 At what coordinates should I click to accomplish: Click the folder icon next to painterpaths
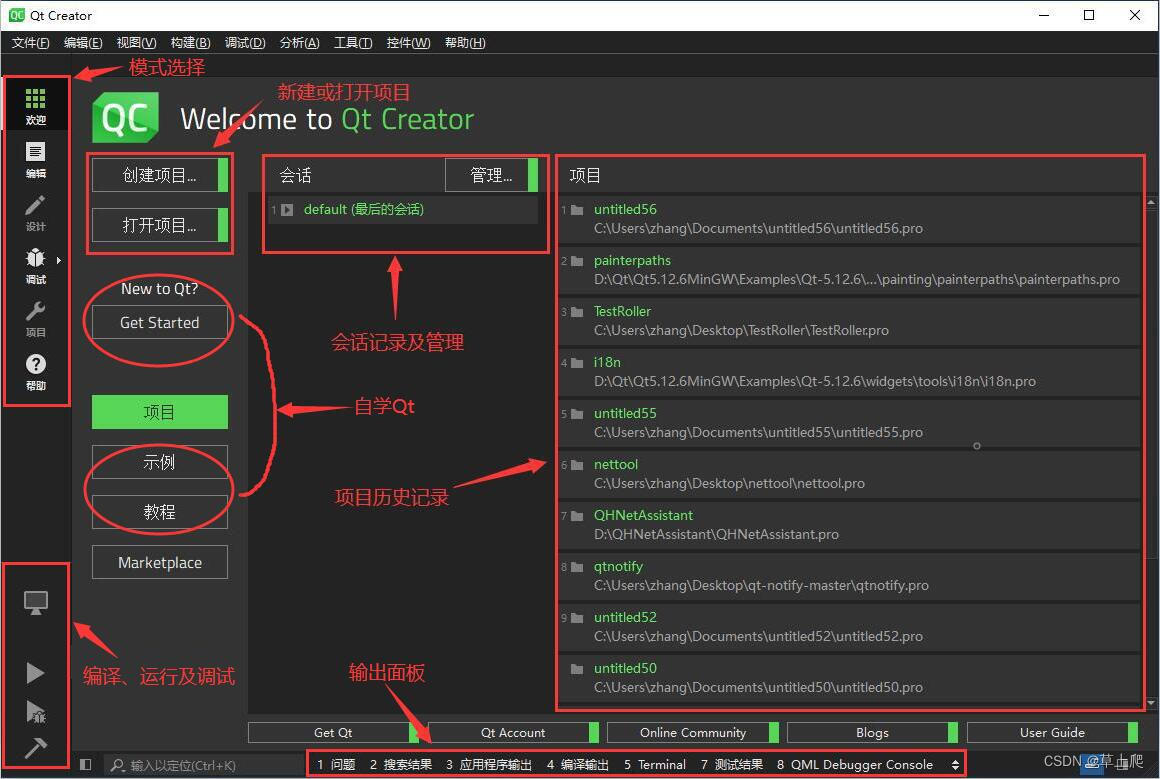point(577,261)
